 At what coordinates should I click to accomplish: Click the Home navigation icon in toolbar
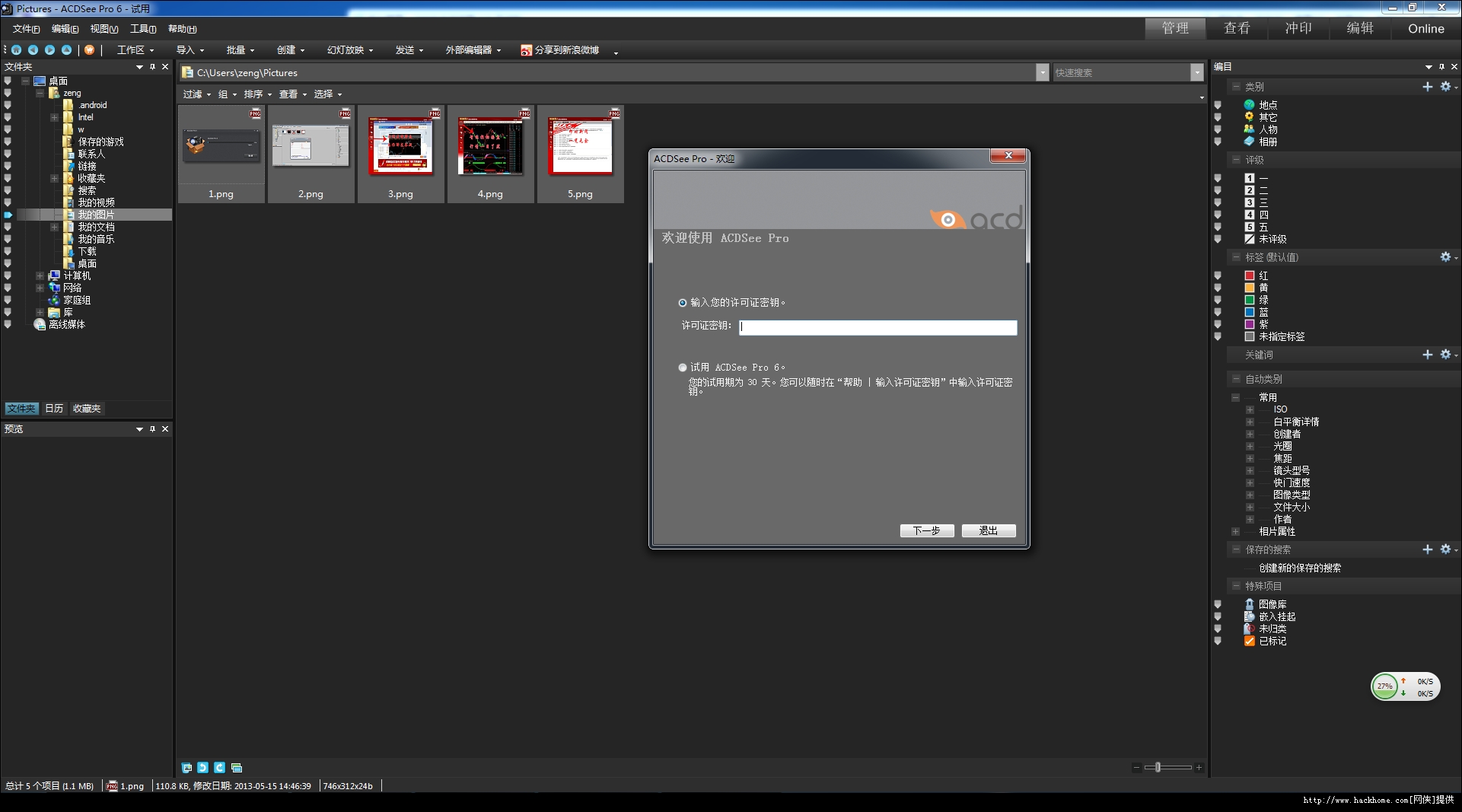click(16, 49)
